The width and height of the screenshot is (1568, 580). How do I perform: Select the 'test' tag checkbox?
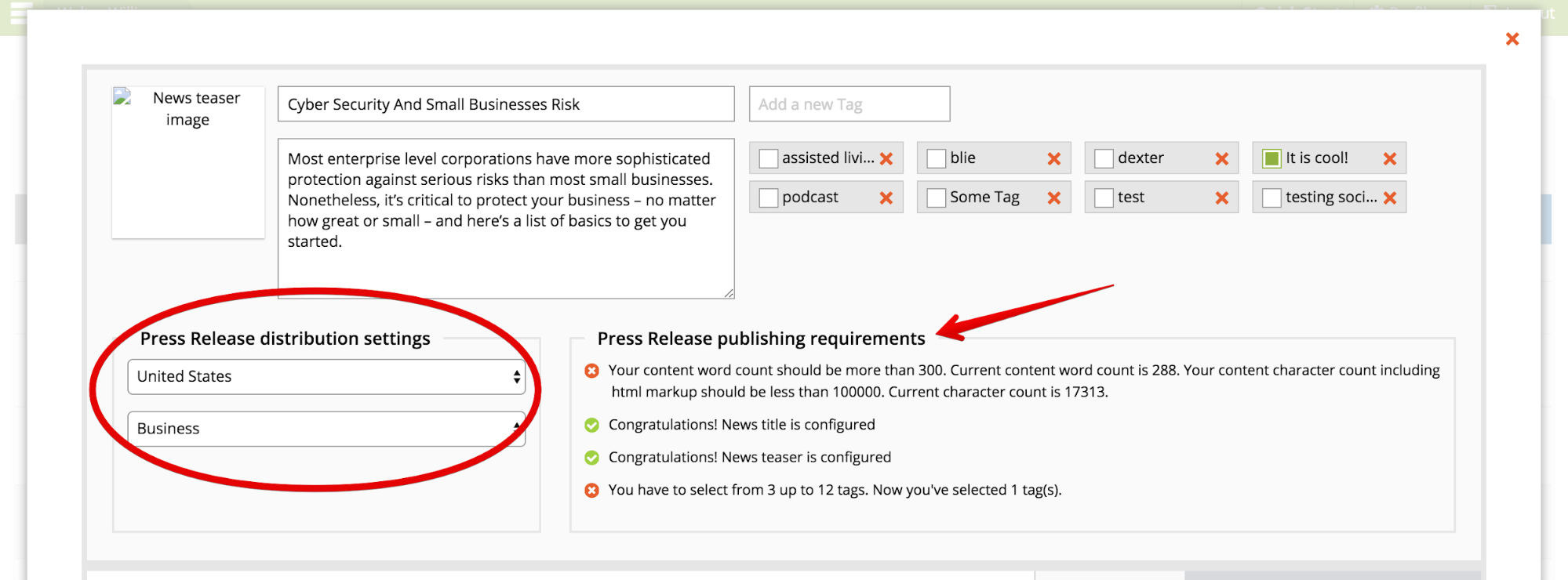point(1104,198)
